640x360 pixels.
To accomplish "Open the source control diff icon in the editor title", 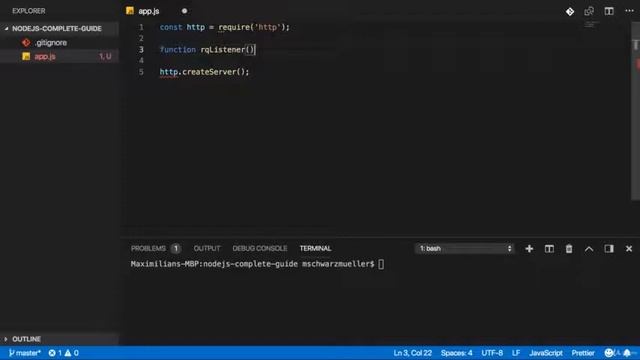I will point(570,11).
